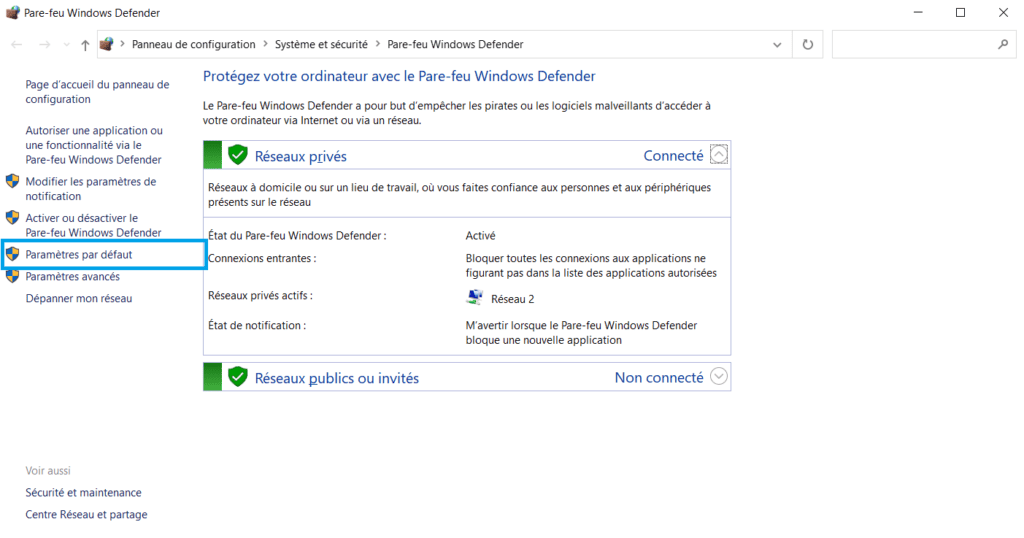Open Activer ou désactiver le Pare-feu
This screenshot has height=538, width=1024.
tap(93, 225)
